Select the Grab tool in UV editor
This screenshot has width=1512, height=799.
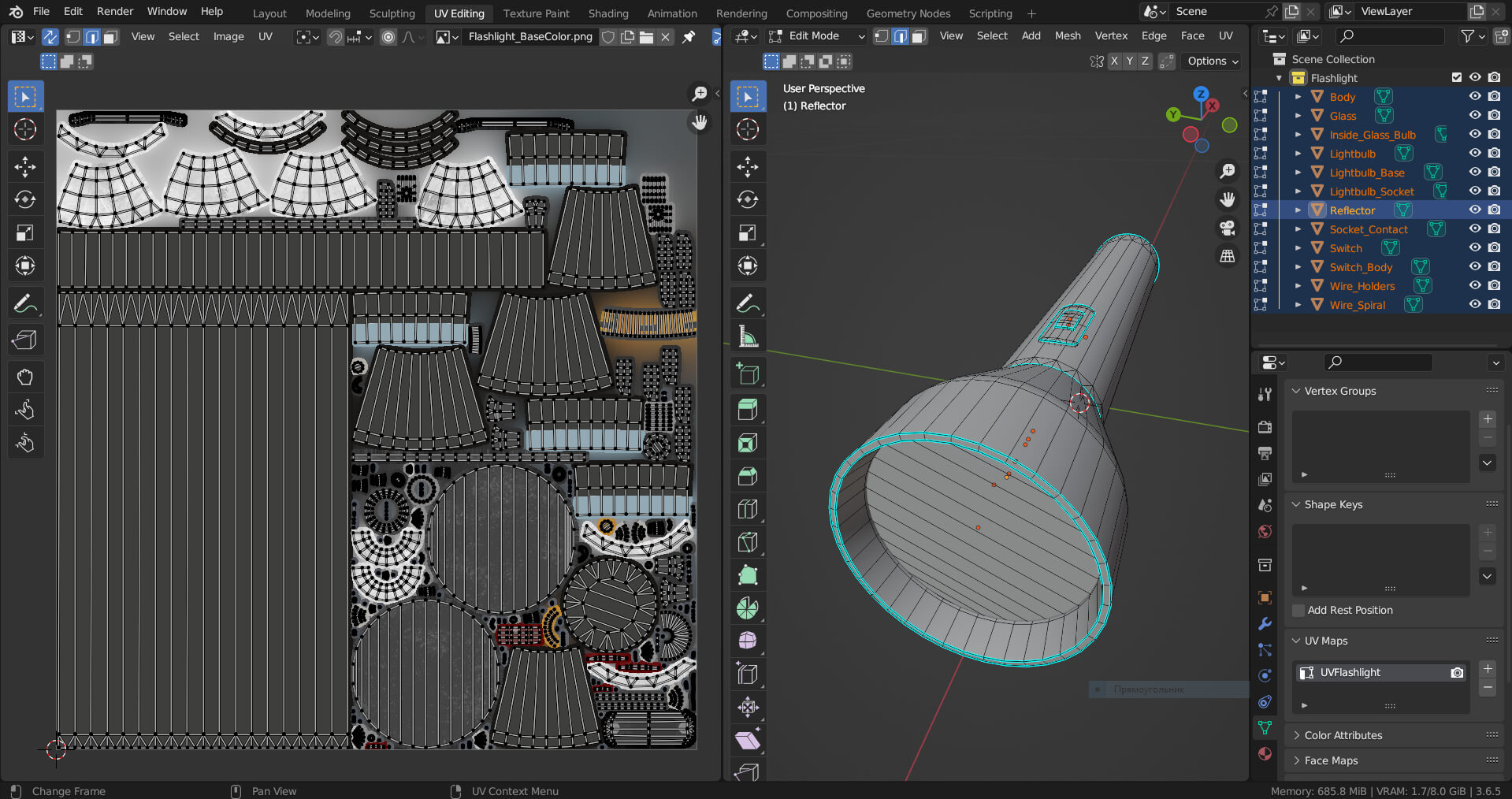[25, 377]
